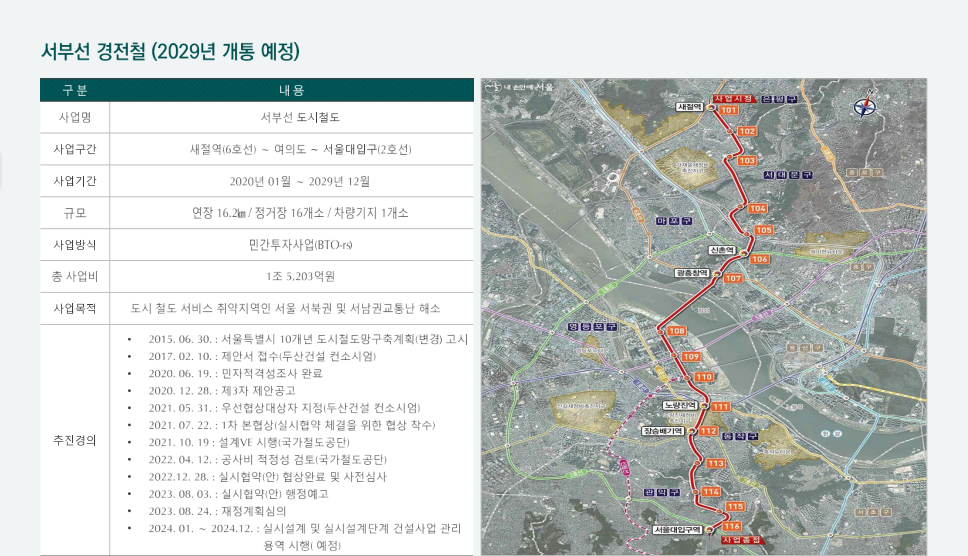
Task: Select station marker 113 on the map
Action: 715,464
